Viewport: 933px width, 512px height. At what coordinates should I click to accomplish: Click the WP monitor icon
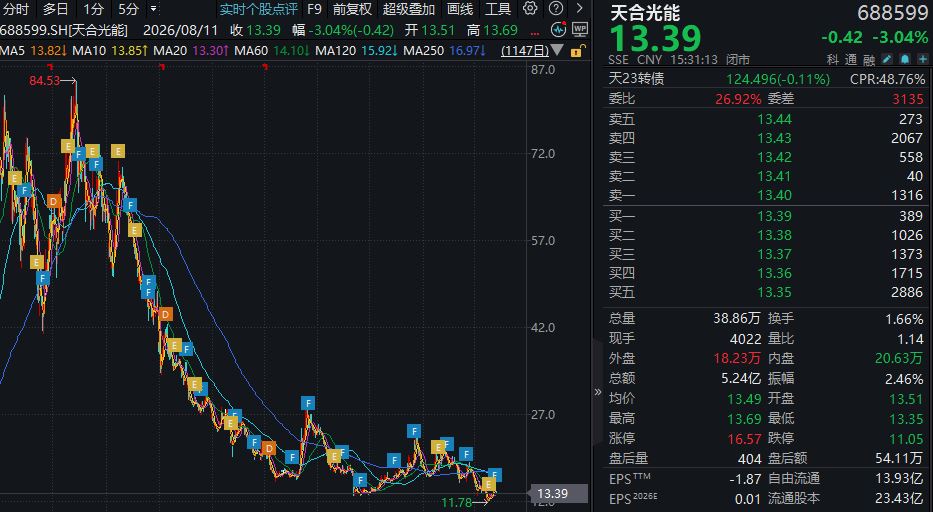[580, 29]
